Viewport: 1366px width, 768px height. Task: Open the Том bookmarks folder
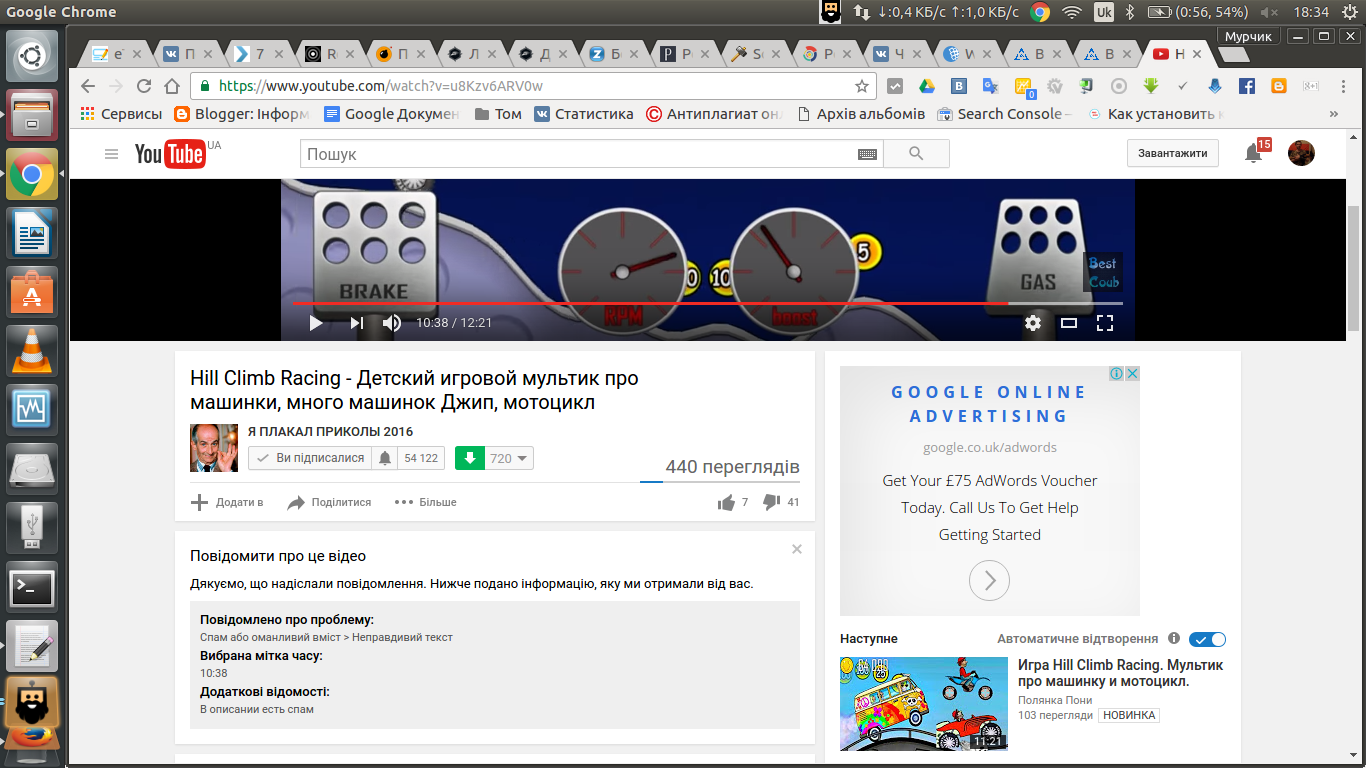[498, 114]
